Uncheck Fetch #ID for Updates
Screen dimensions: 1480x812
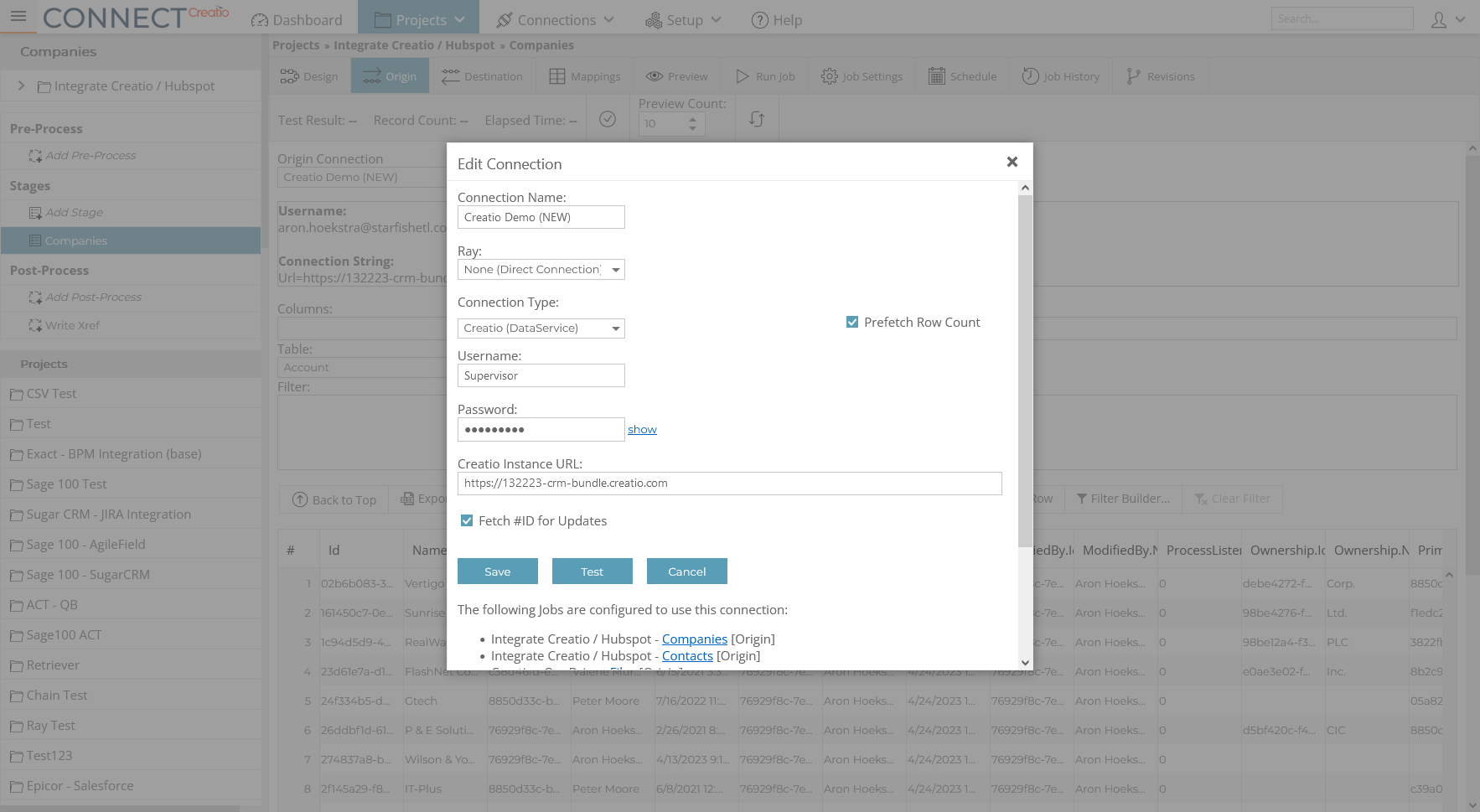coord(467,520)
